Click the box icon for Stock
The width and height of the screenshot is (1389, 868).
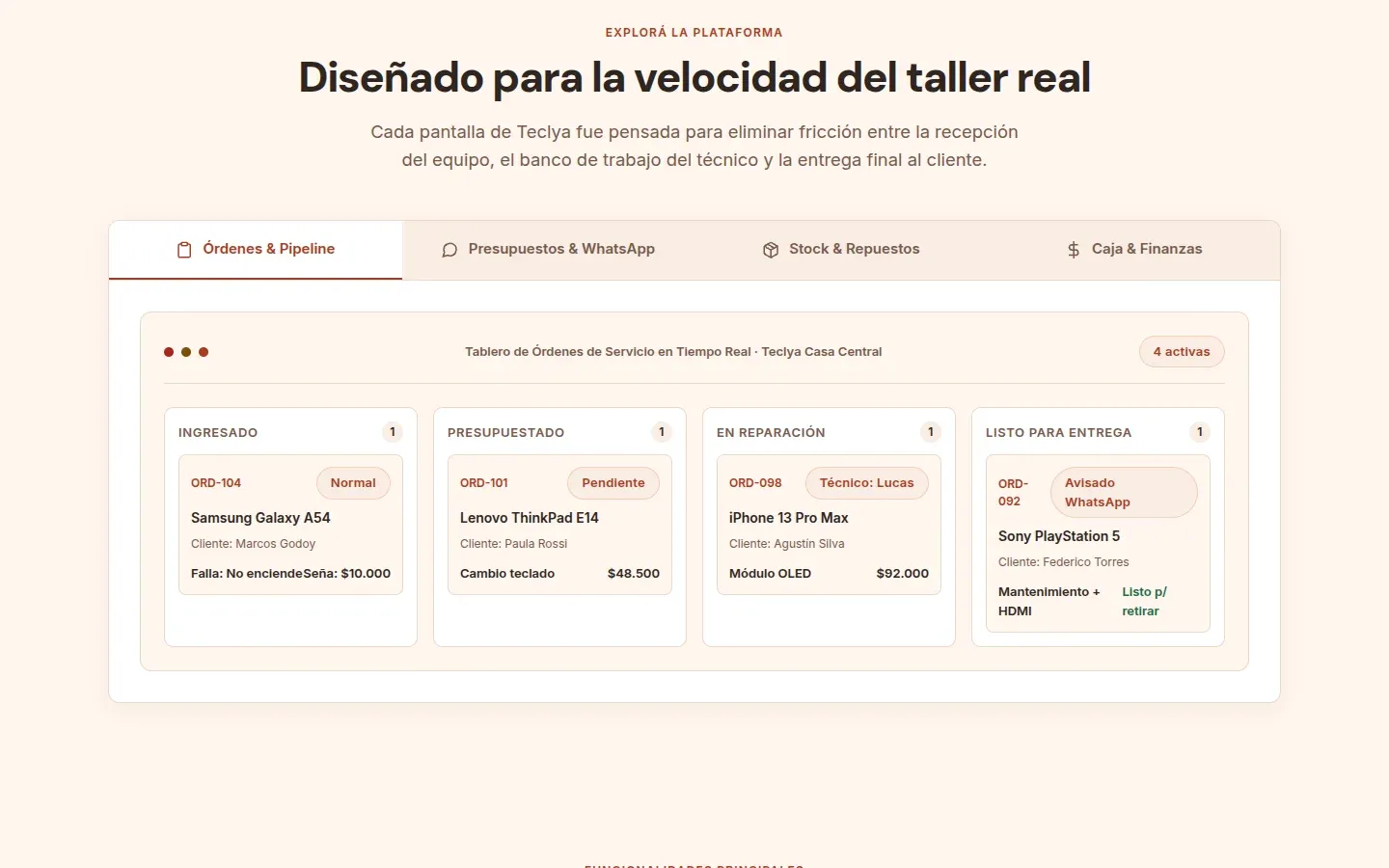[x=771, y=250]
